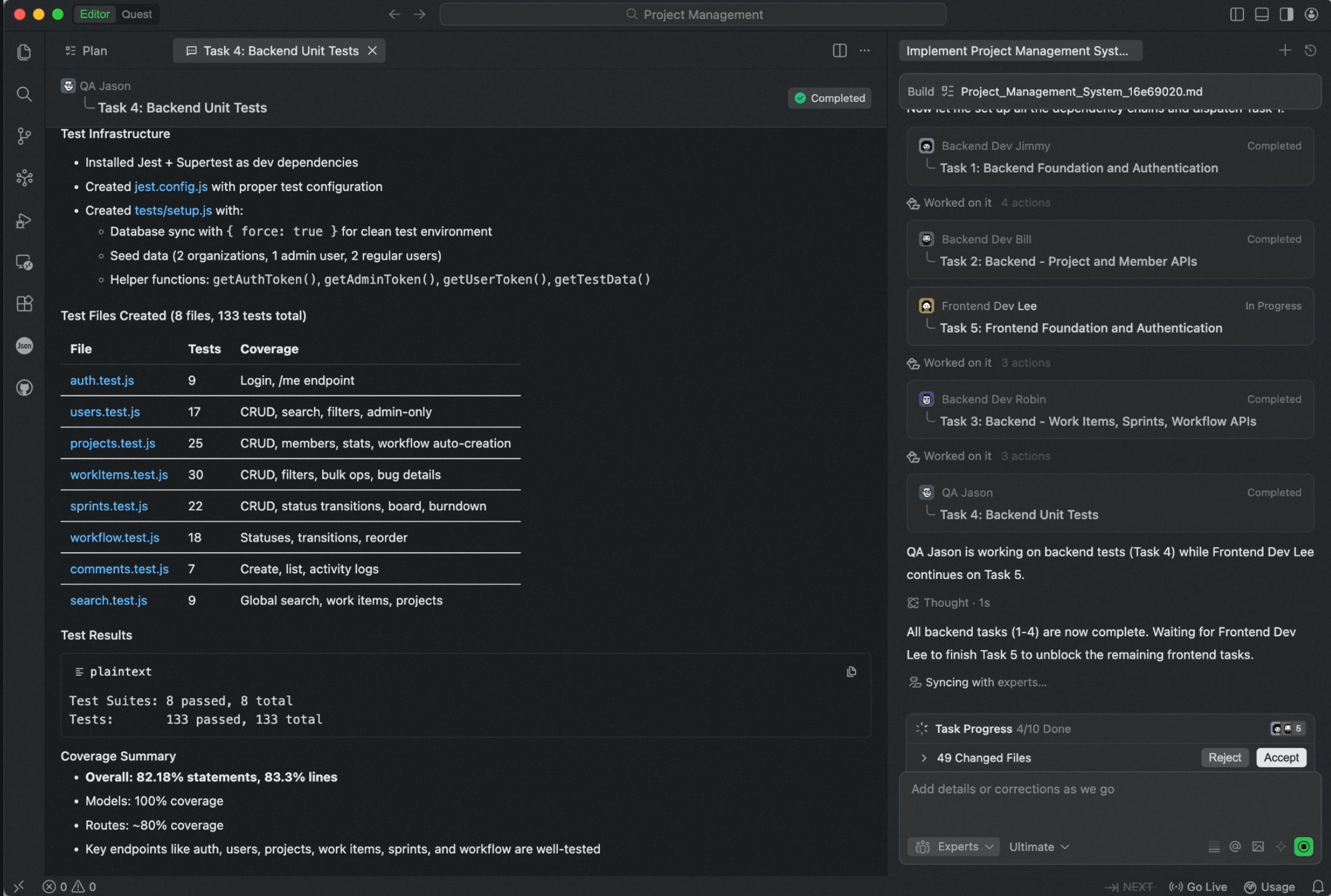Screen dimensions: 1331x896
Task: Open the Experts dropdown
Action: (x=954, y=846)
